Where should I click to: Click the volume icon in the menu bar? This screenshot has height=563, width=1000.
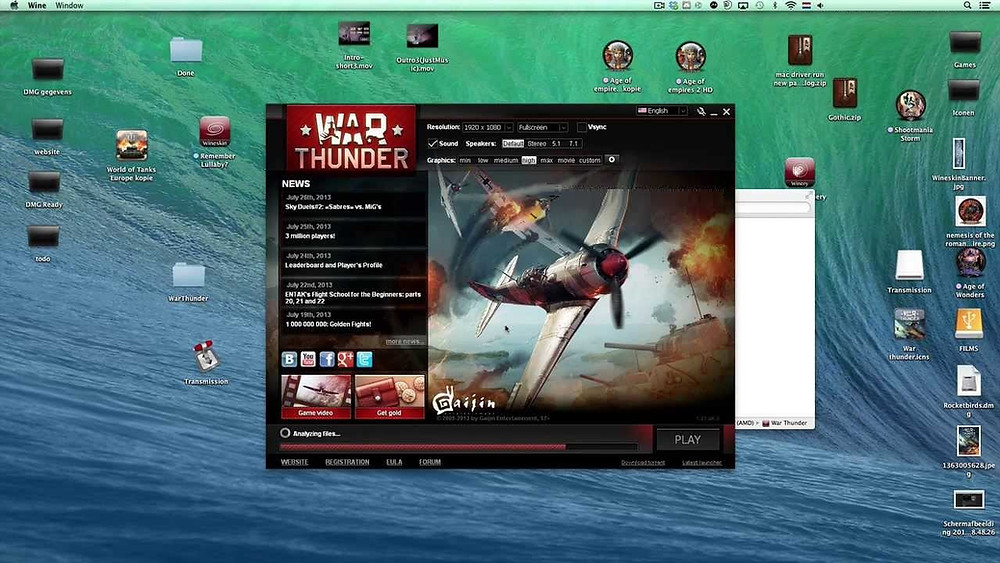820,5
